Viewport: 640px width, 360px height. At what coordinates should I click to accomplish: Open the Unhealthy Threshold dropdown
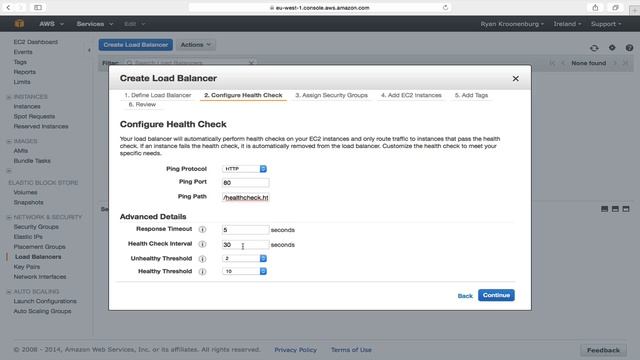(x=244, y=258)
